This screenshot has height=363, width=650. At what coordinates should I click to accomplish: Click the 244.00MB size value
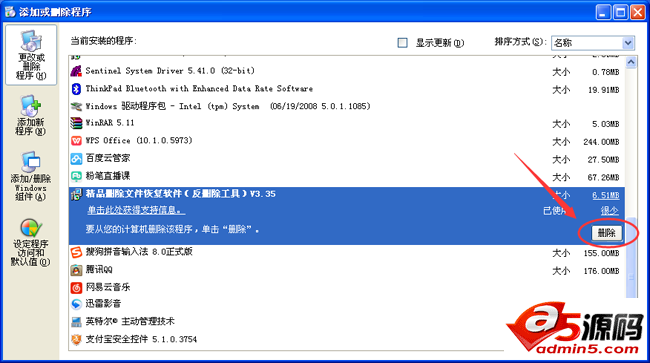coord(601,142)
